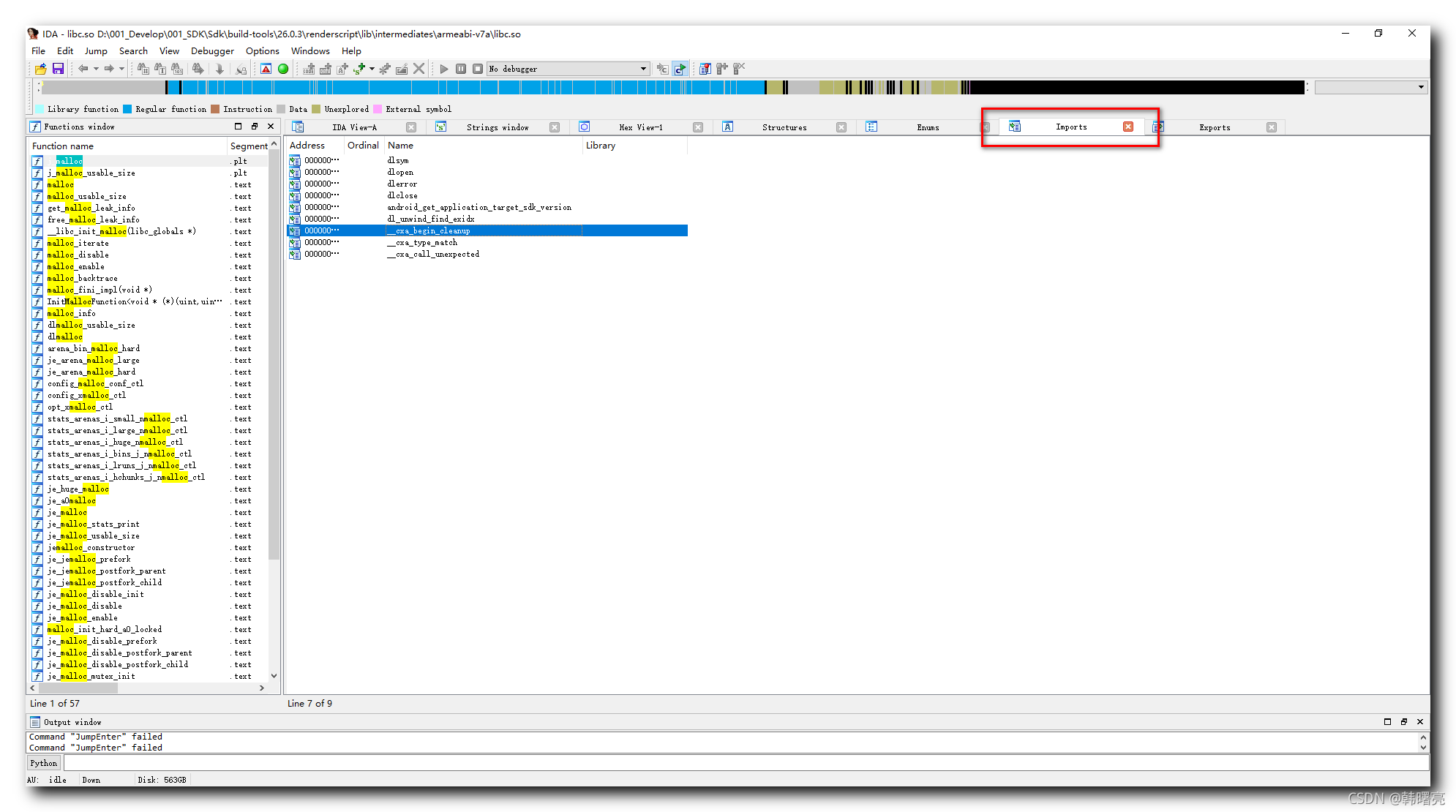Open the No debugger dropdown
1456x812 pixels.
tap(643, 69)
